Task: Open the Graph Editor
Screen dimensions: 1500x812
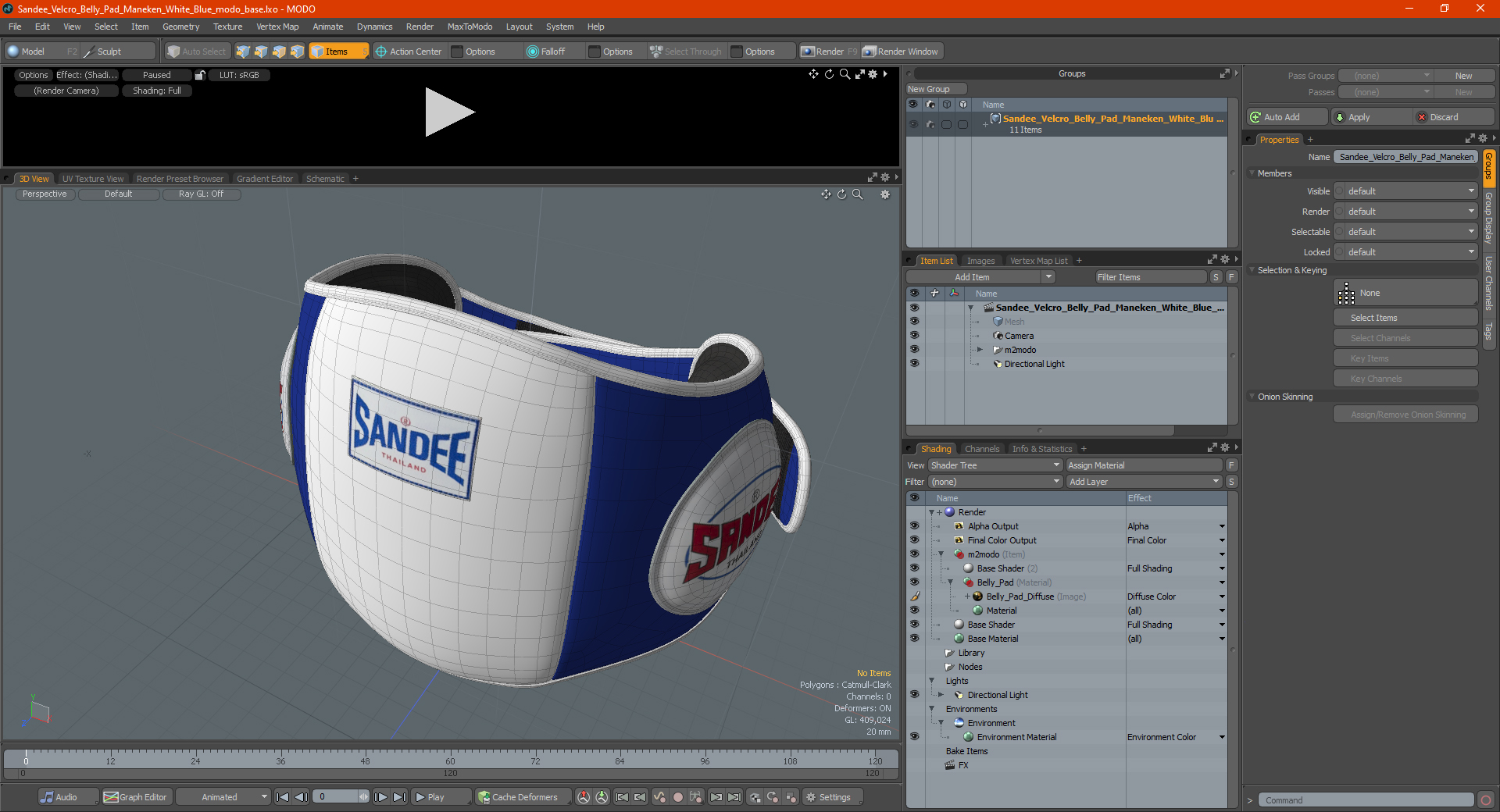Action: [135, 797]
